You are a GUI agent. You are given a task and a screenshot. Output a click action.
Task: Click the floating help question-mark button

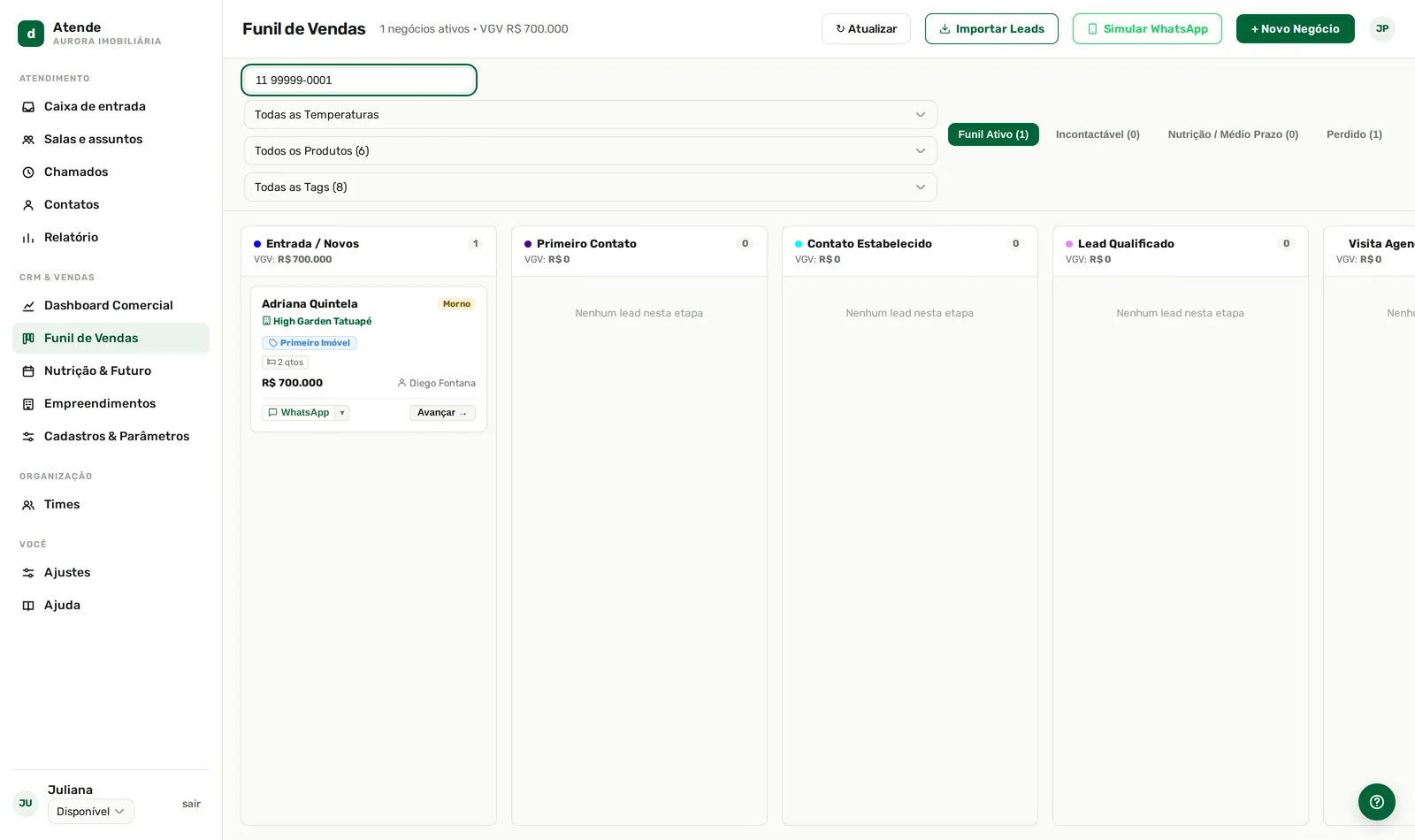pos(1377,802)
